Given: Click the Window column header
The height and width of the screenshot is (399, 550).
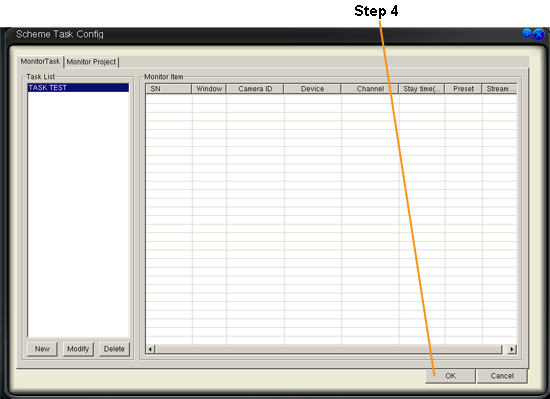Looking at the screenshot, I should pos(209,89).
